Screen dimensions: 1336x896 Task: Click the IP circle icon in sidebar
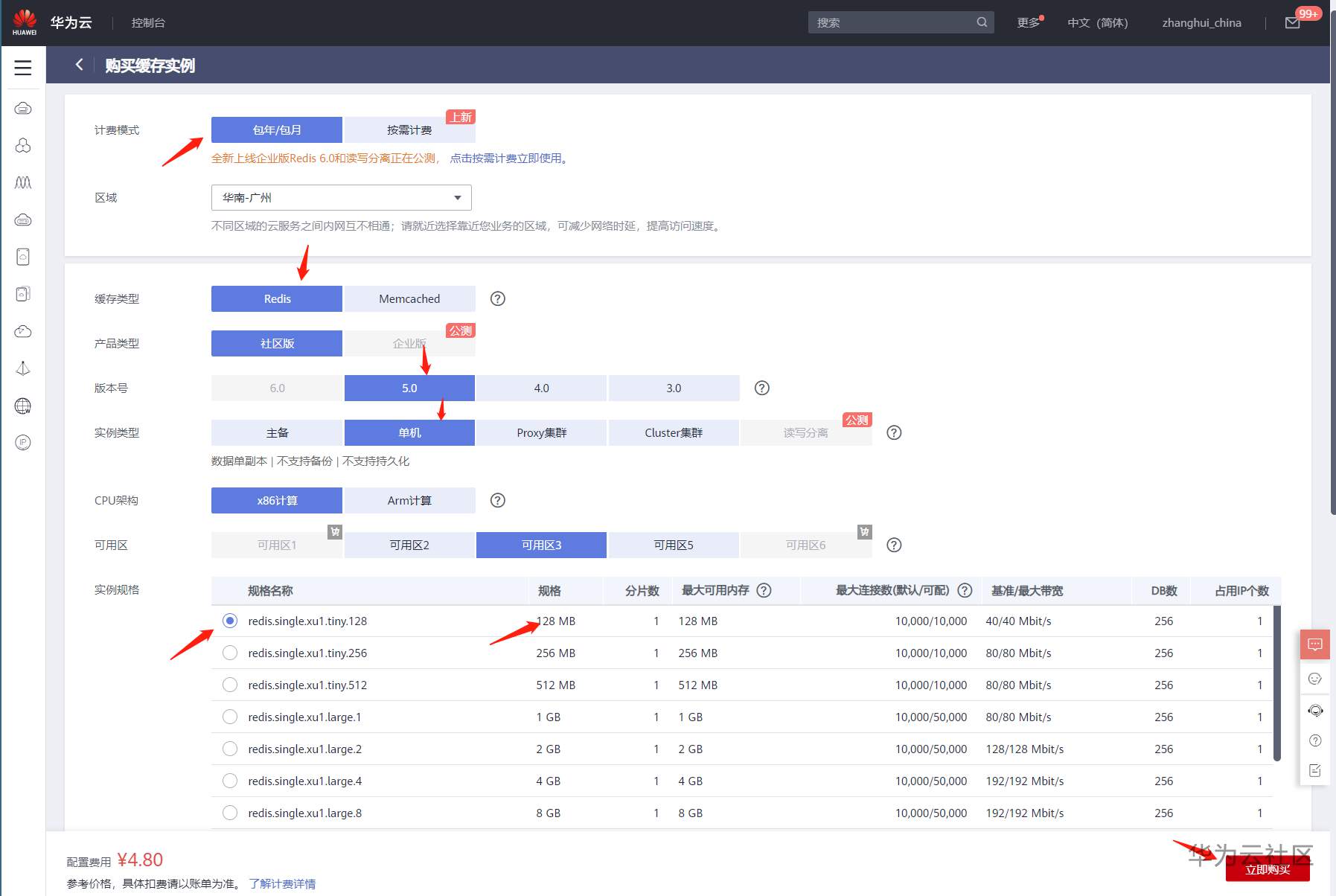23,443
